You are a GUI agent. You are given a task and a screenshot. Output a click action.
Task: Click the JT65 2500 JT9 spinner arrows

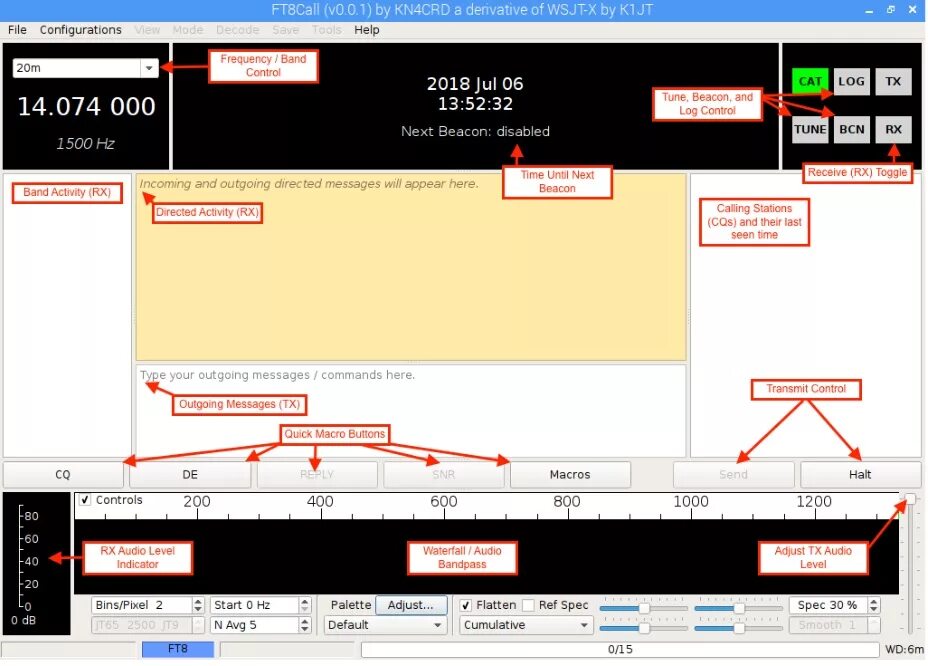coord(198,625)
